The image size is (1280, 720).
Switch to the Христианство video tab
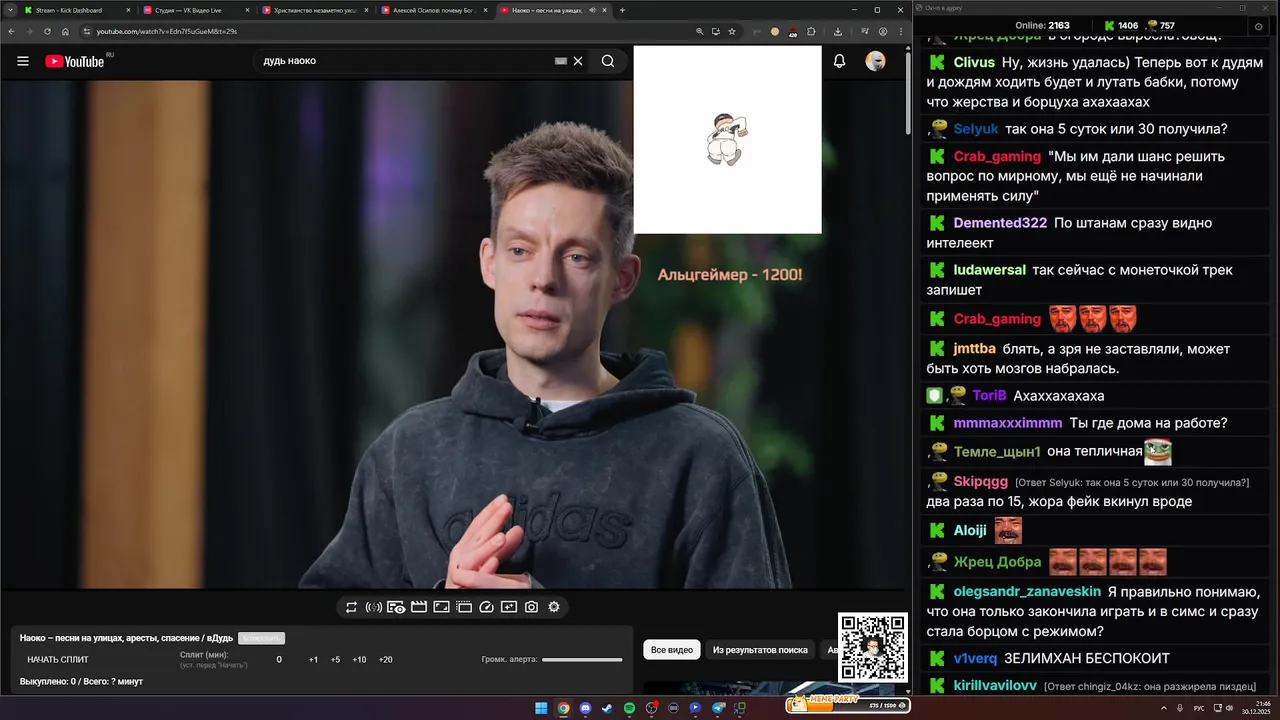pos(314,10)
